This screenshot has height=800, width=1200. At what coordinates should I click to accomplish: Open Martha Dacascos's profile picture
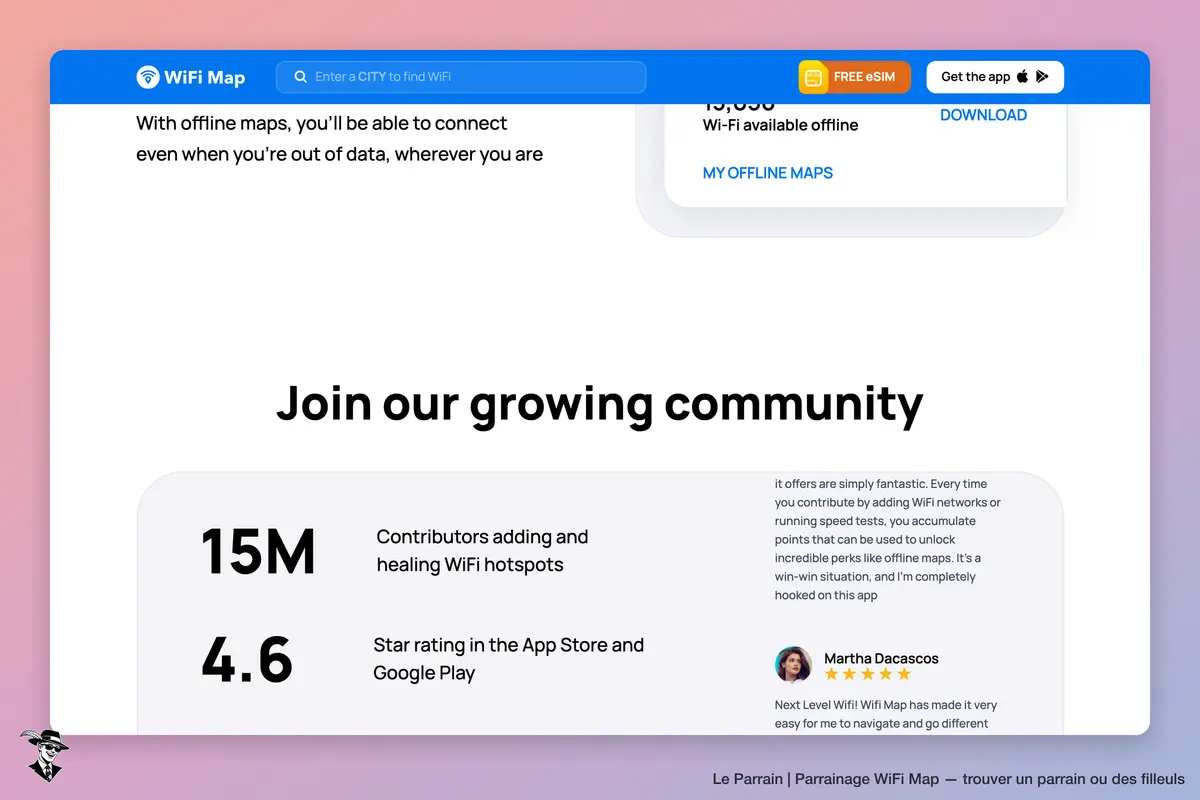tap(793, 664)
